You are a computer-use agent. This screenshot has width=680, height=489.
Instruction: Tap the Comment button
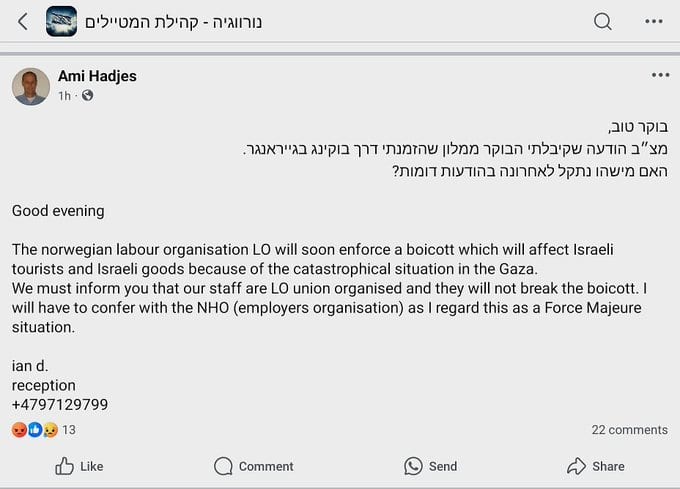point(254,466)
